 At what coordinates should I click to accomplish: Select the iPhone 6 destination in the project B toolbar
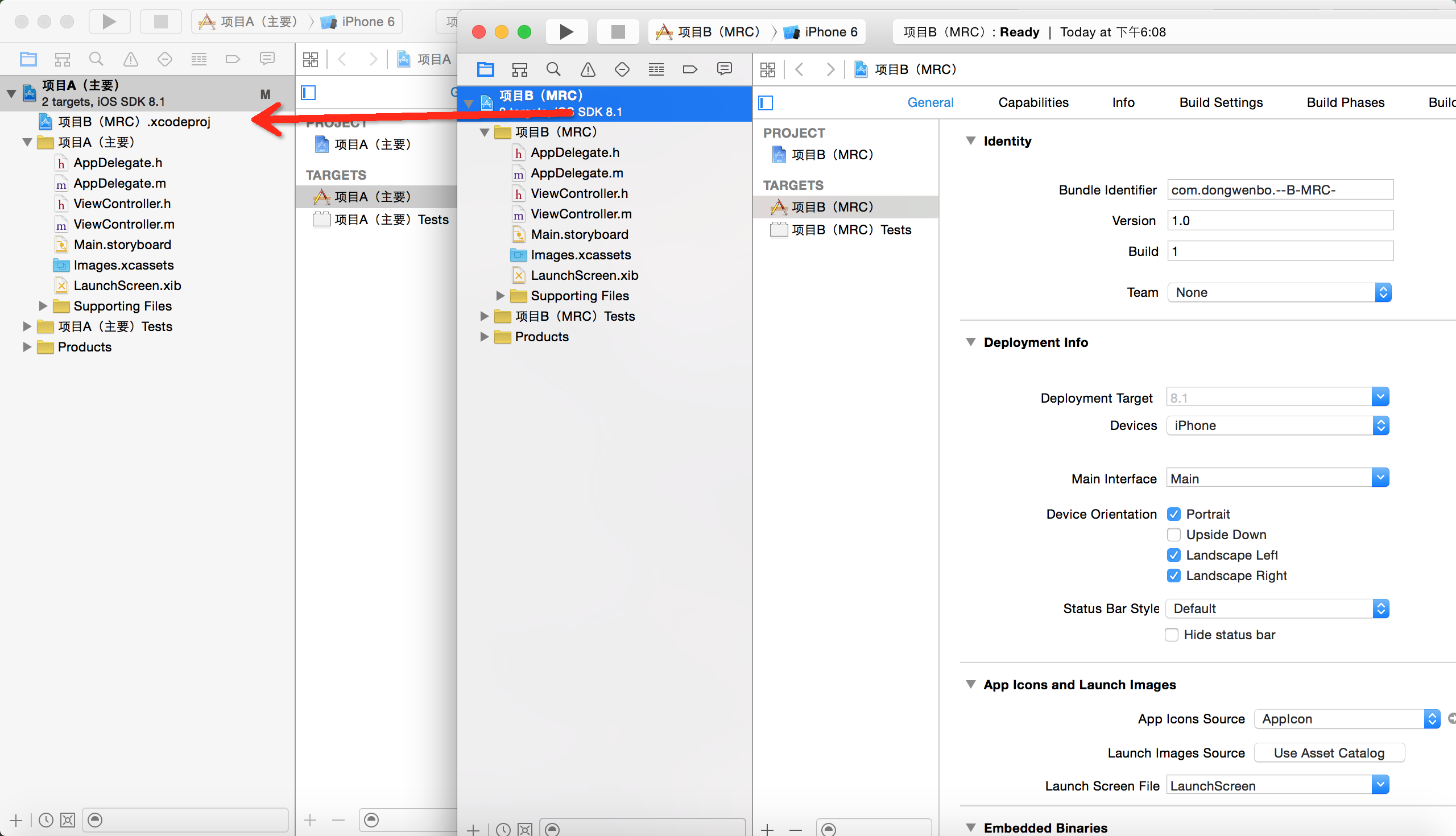point(821,32)
